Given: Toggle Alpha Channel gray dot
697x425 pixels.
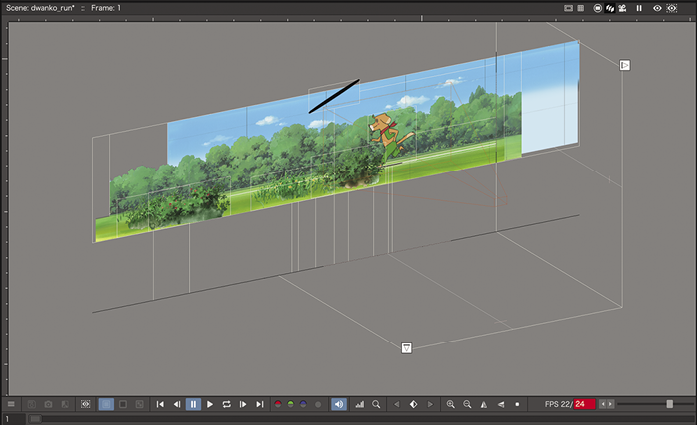Looking at the screenshot, I should pos(318,404).
